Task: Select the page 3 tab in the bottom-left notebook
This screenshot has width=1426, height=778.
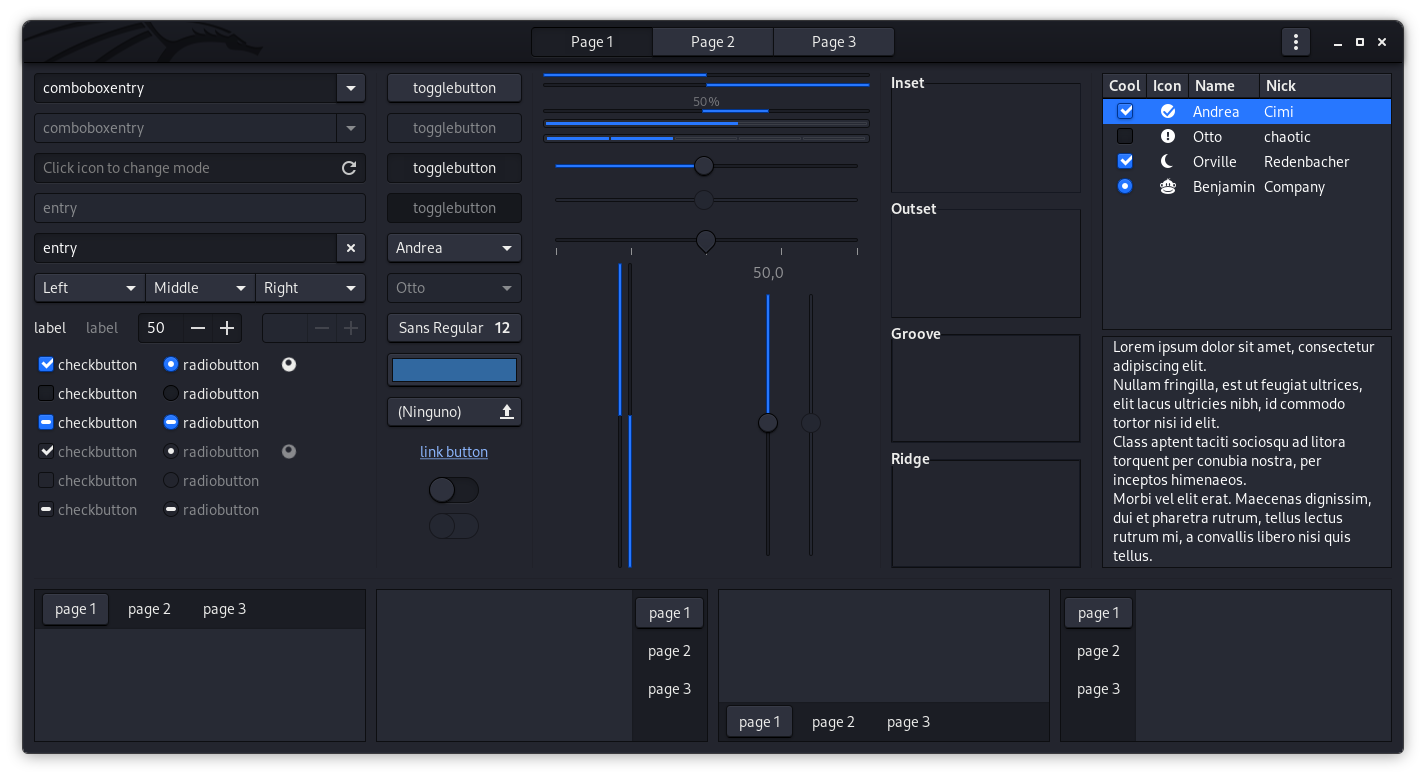Action: click(224, 609)
